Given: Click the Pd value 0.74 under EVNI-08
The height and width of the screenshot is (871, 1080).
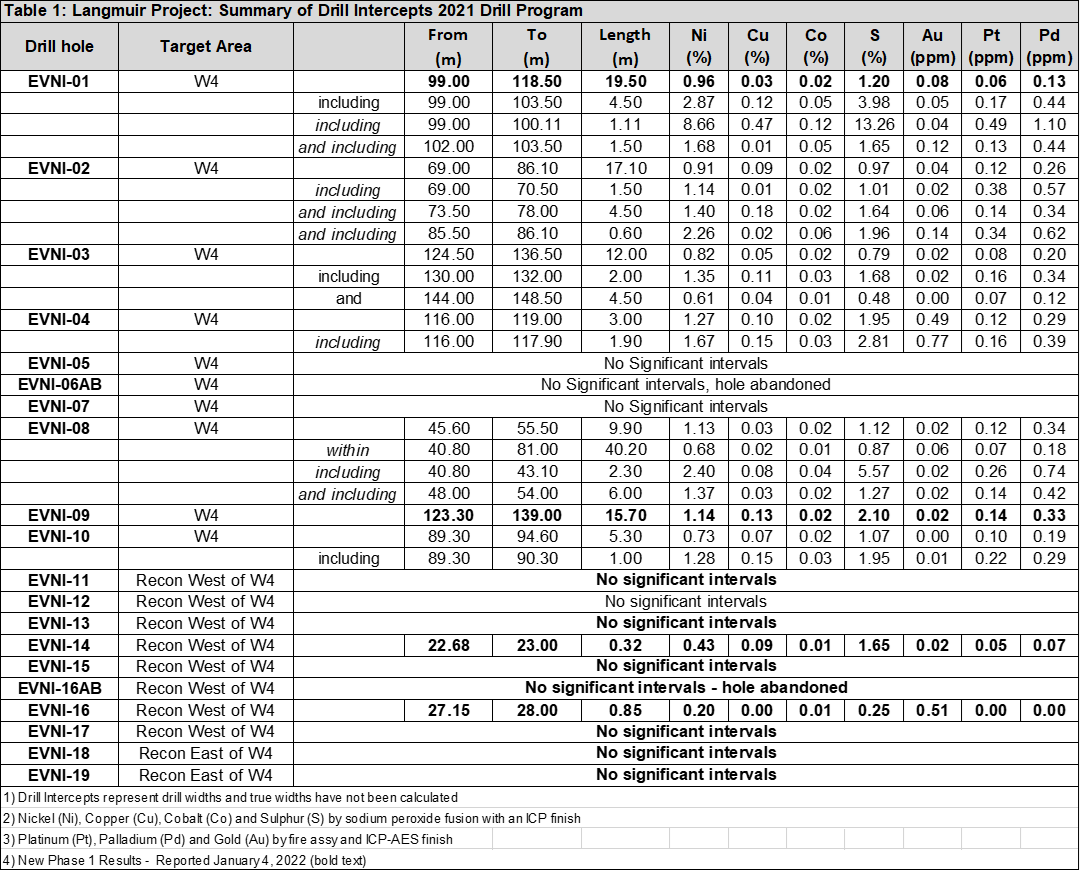Looking at the screenshot, I should pos(1049,472).
